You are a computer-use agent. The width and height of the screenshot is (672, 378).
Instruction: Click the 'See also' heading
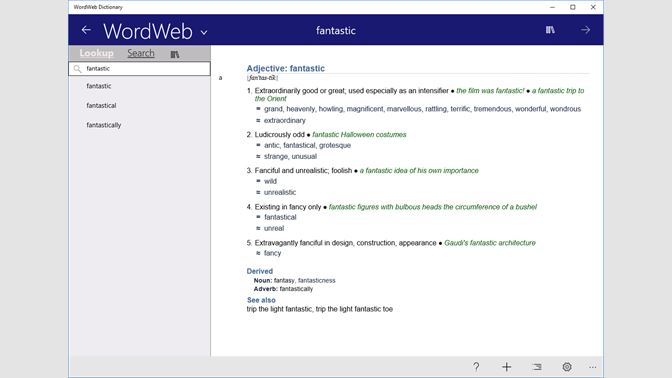click(x=261, y=300)
